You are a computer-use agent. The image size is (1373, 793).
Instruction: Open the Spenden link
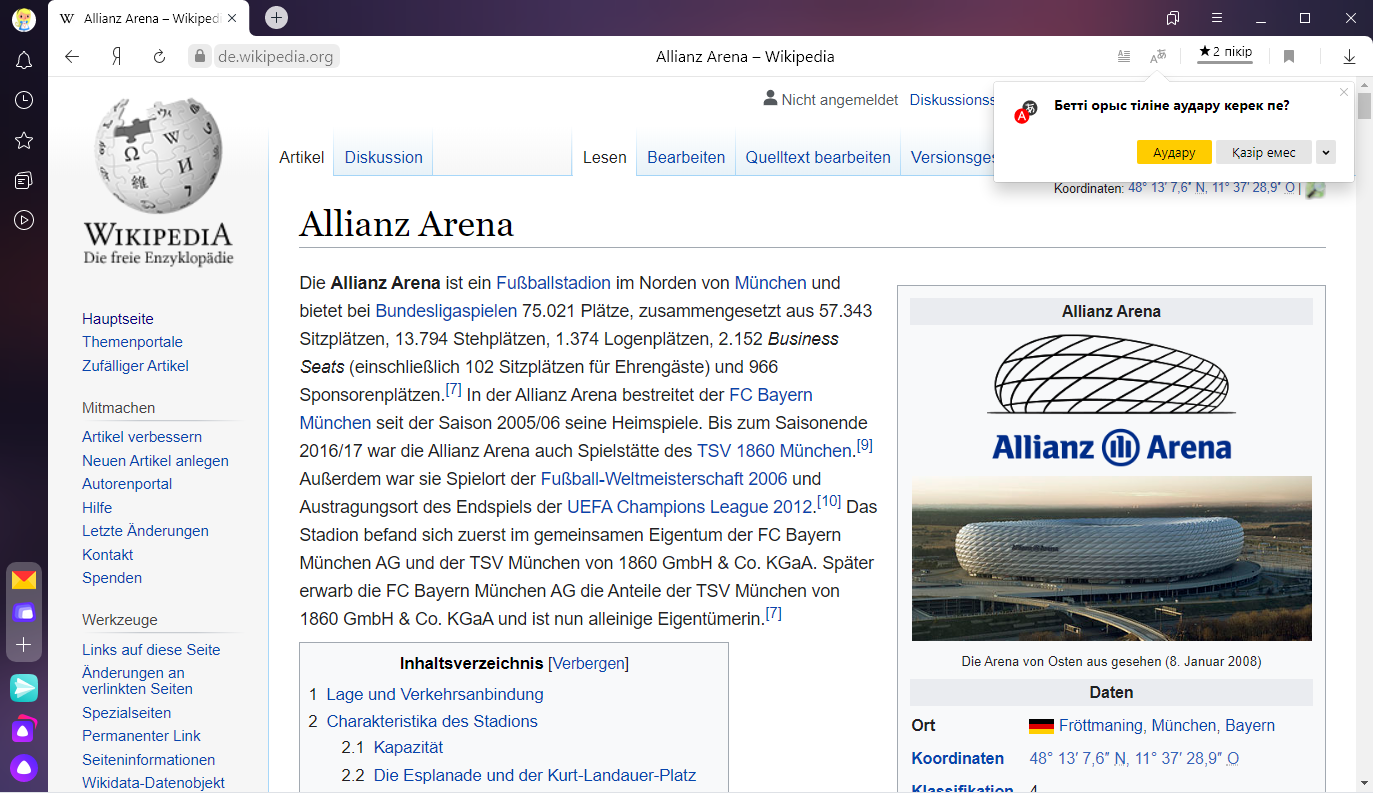coord(112,578)
